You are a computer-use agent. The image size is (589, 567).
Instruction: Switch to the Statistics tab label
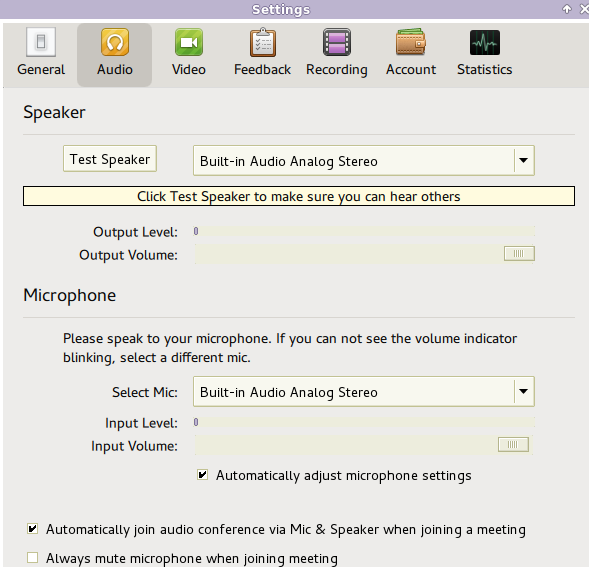[485, 70]
